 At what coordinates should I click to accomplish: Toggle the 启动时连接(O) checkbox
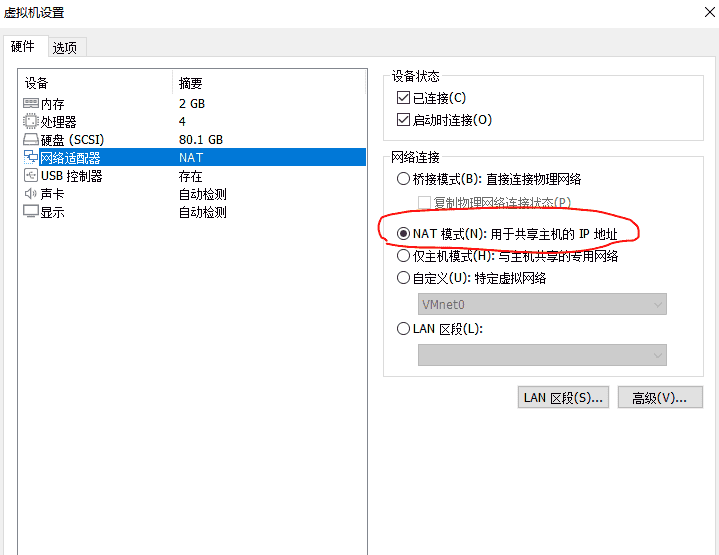[403, 120]
